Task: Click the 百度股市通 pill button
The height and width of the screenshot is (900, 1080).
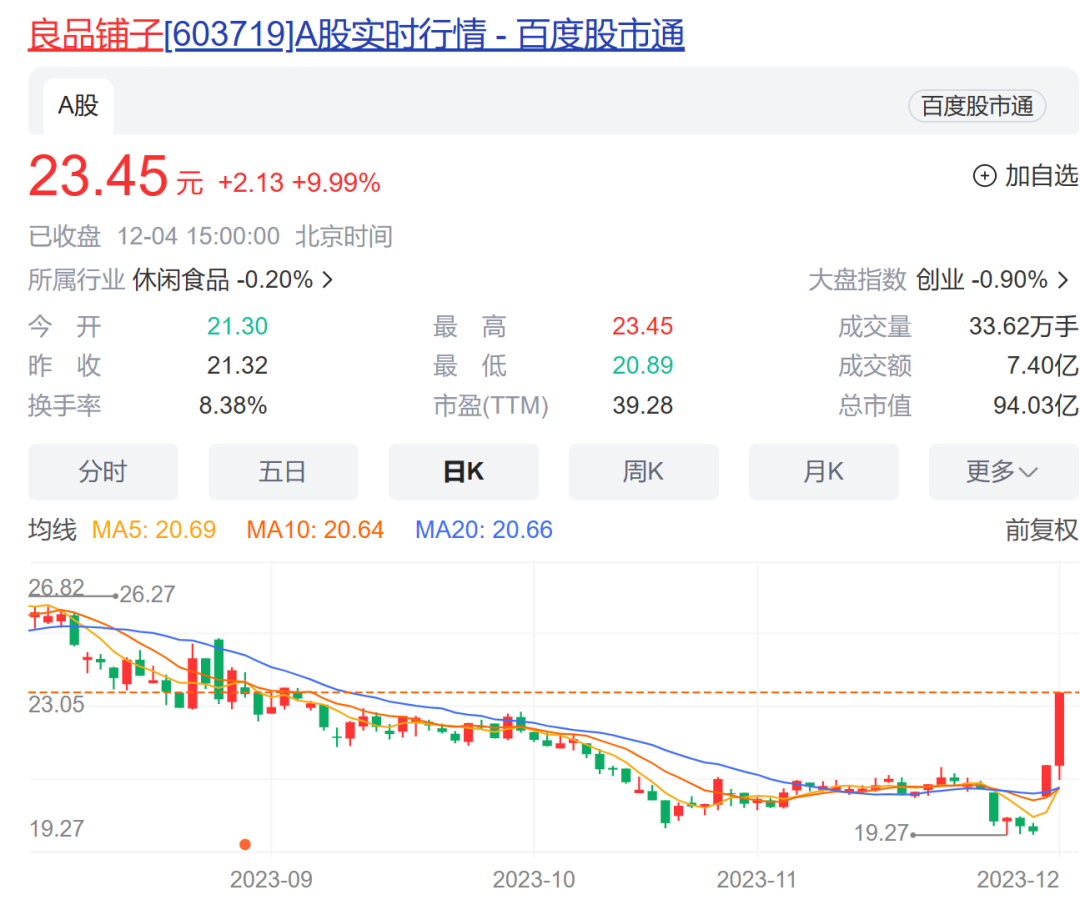Action: (977, 106)
